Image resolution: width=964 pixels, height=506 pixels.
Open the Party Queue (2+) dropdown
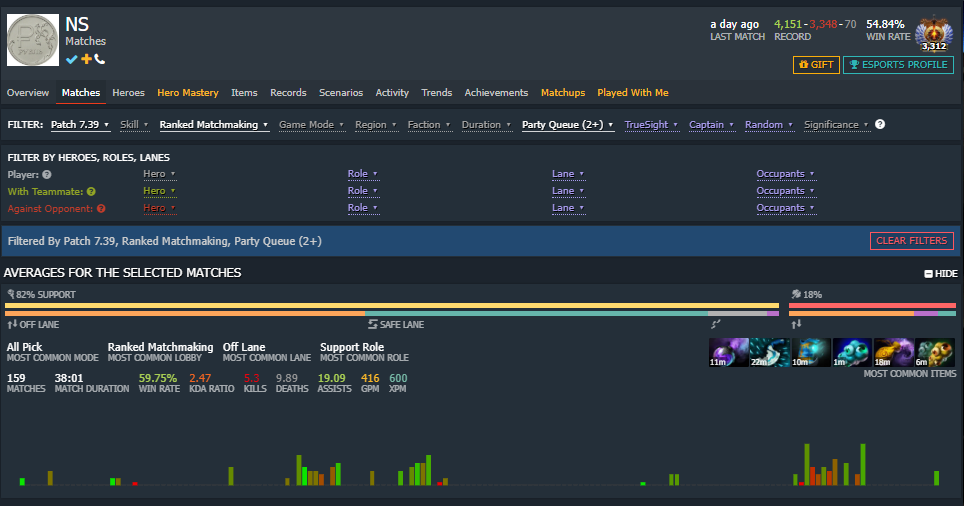pyautogui.click(x=567, y=125)
